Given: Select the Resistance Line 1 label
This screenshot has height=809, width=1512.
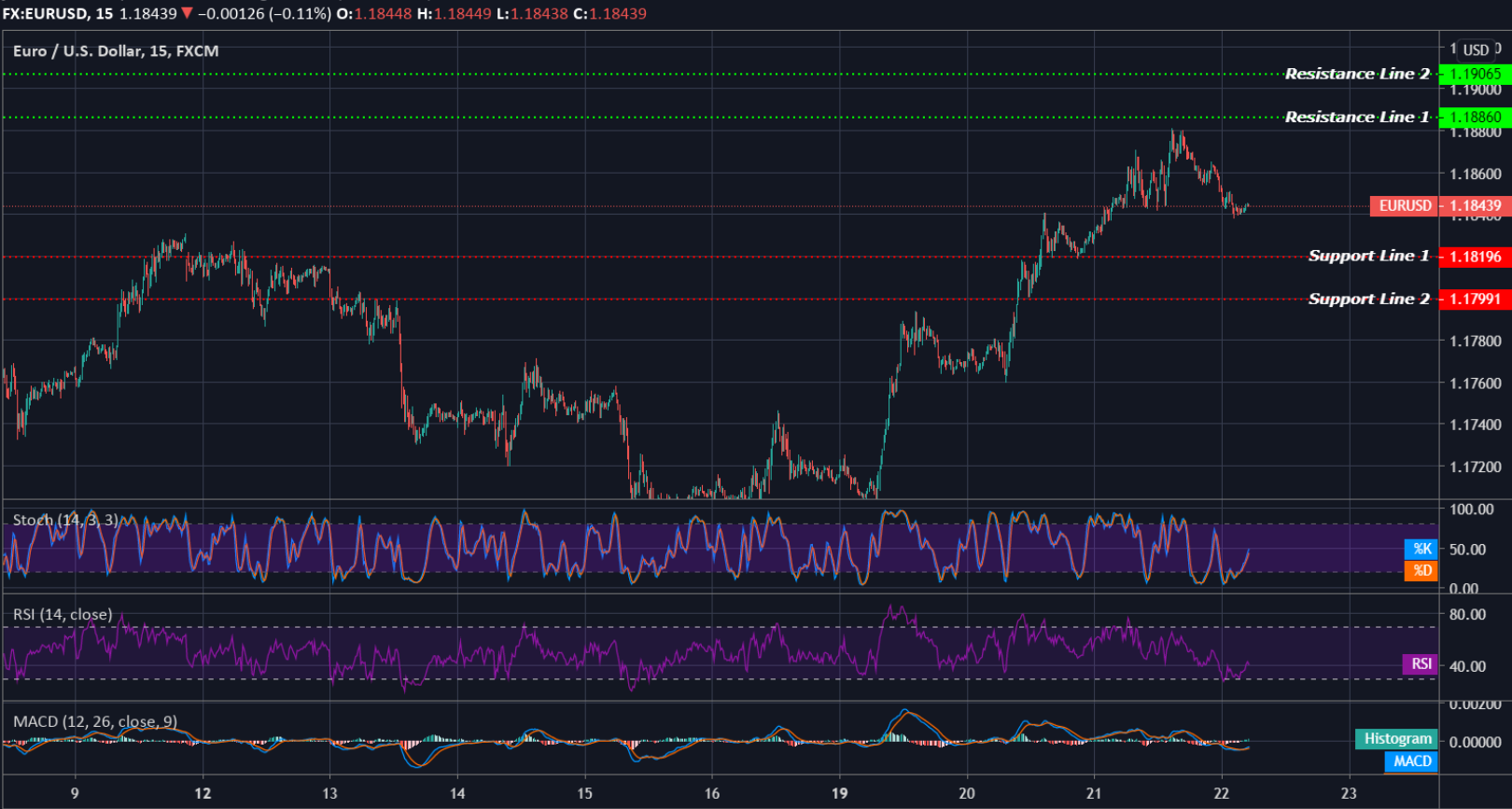Looking at the screenshot, I should (x=1356, y=117).
